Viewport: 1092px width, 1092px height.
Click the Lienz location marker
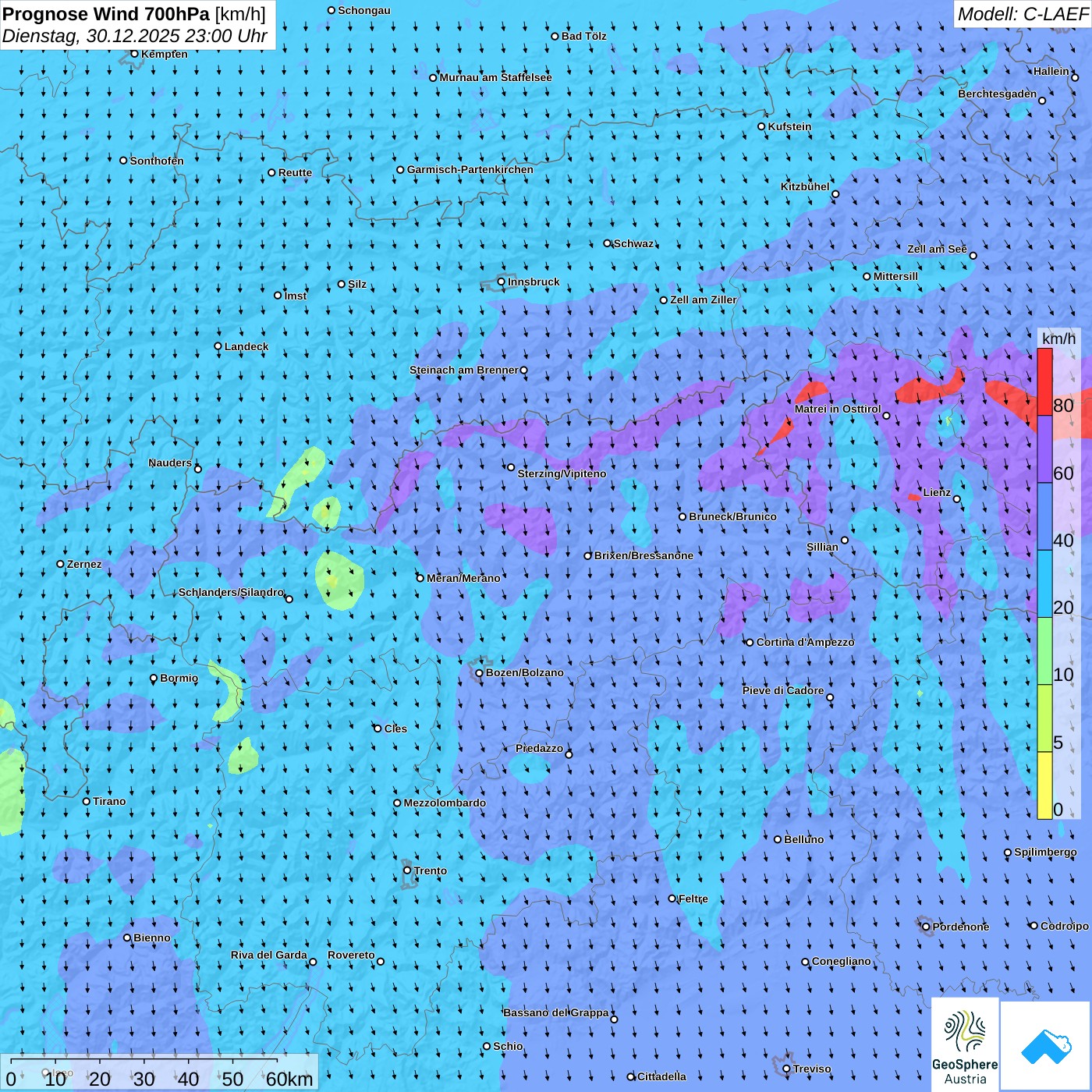click(x=957, y=499)
